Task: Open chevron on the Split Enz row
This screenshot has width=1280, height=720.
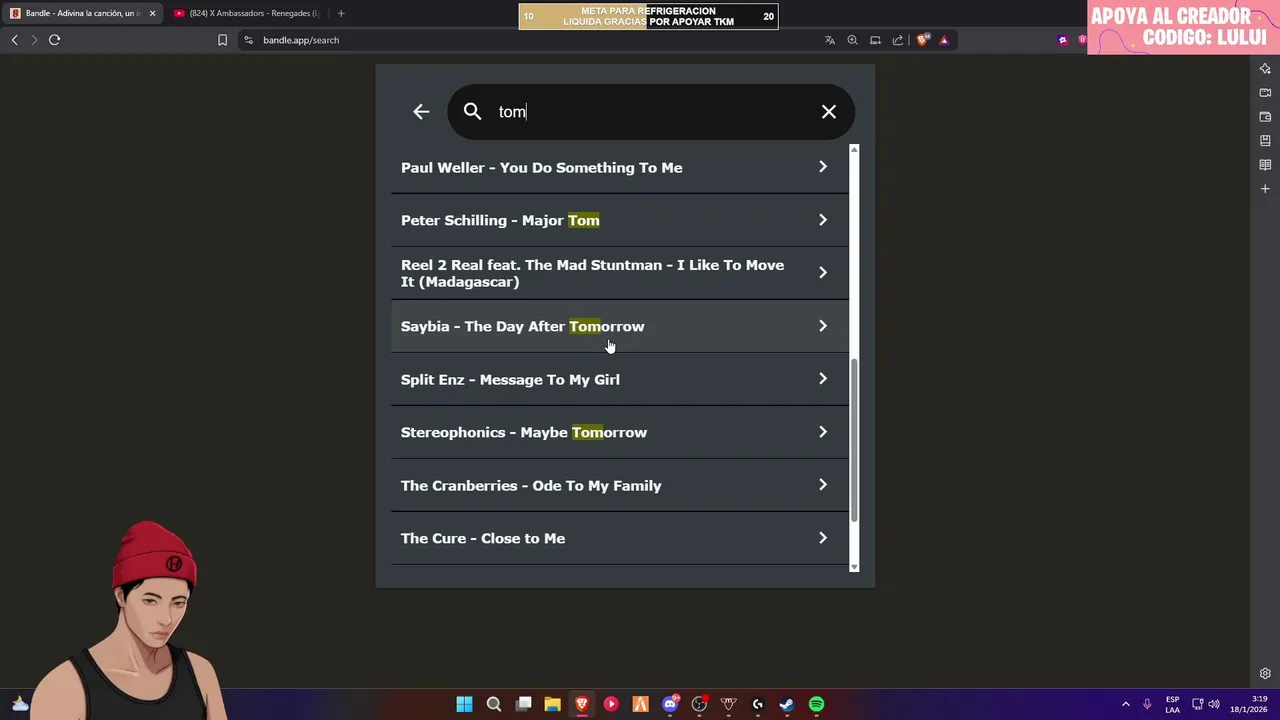Action: pos(823,379)
